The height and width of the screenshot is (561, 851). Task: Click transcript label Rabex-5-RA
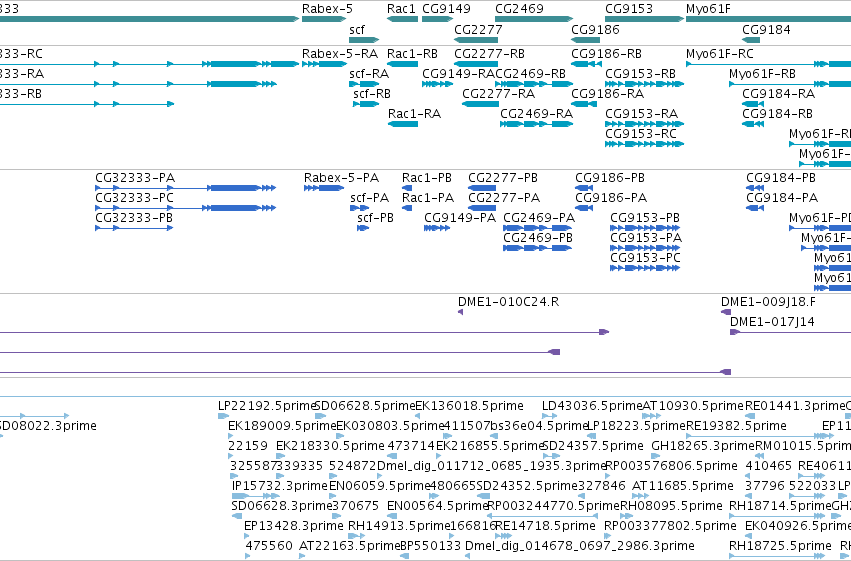point(340,54)
